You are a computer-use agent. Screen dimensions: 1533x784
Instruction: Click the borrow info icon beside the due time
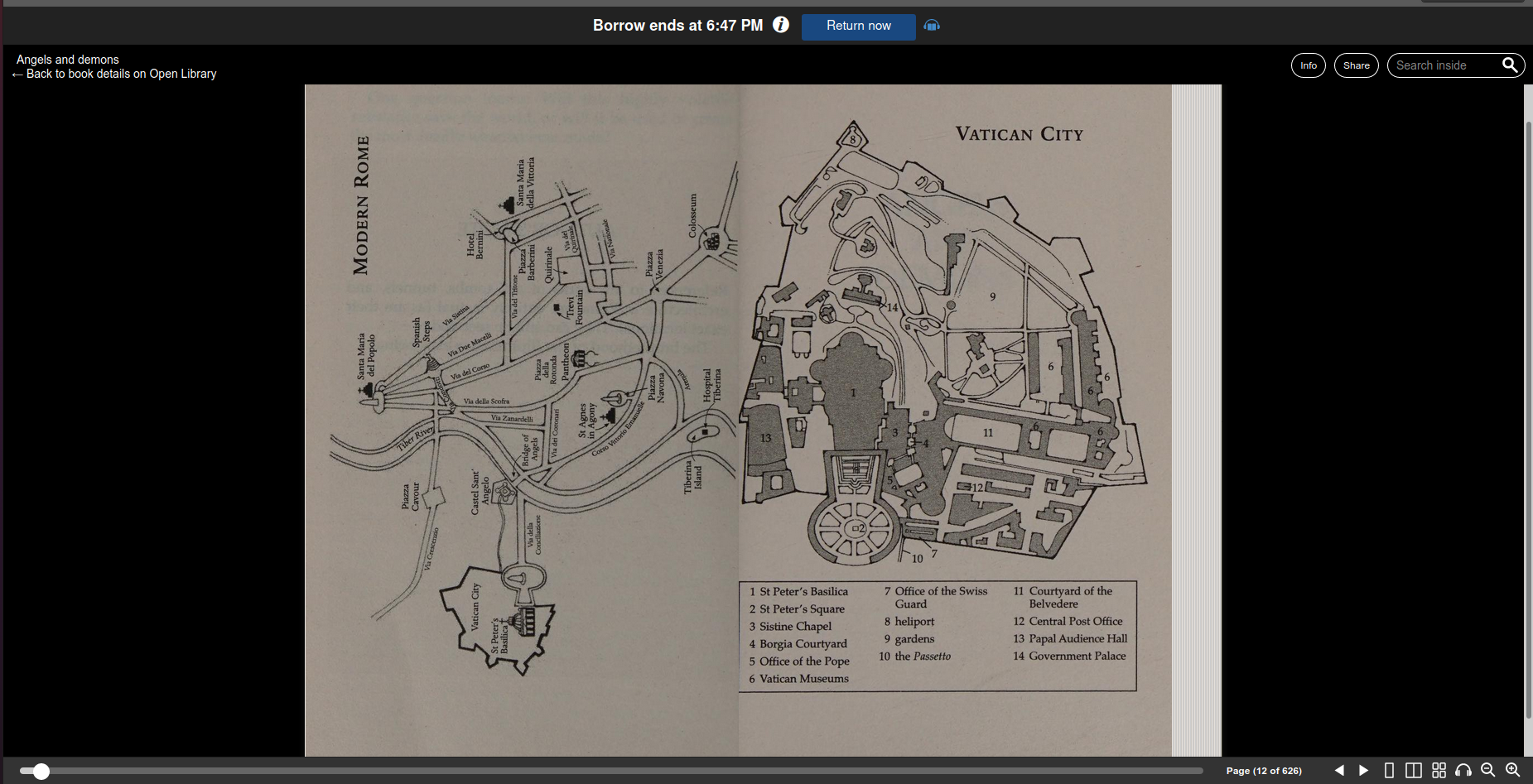coord(781,25)
